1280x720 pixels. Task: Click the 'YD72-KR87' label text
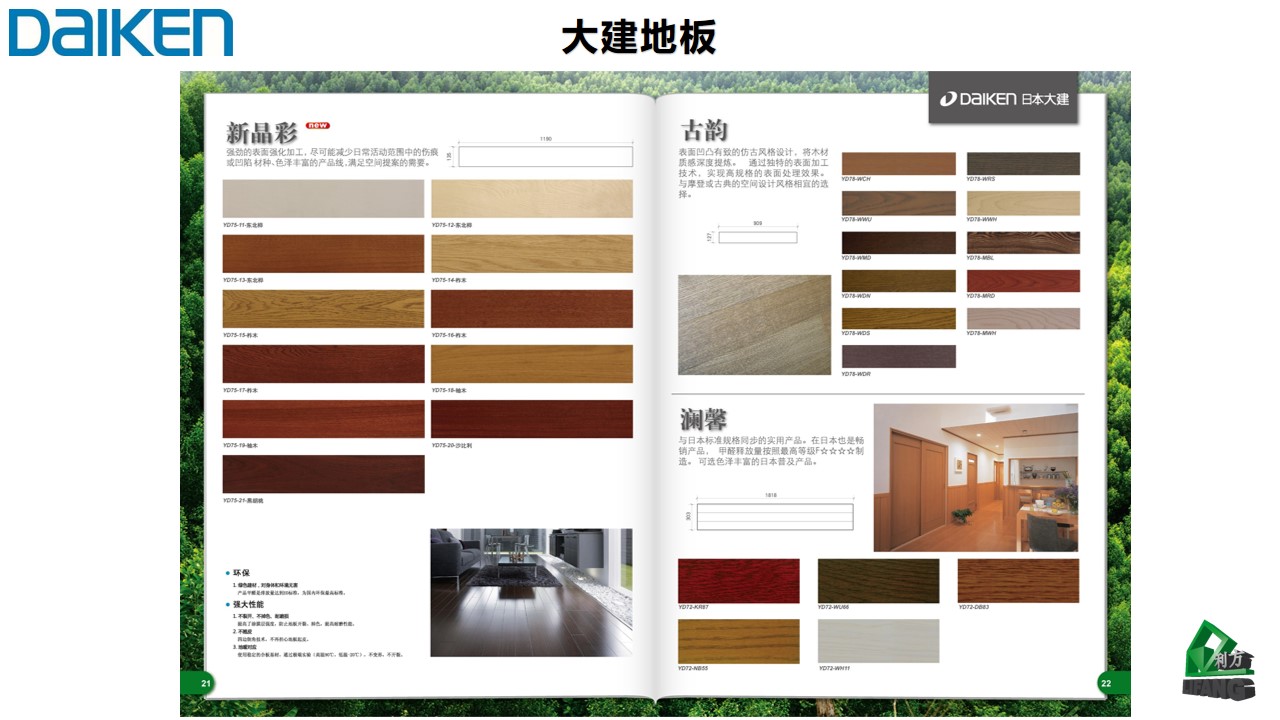pyautogui.click(x=694, y=608)
